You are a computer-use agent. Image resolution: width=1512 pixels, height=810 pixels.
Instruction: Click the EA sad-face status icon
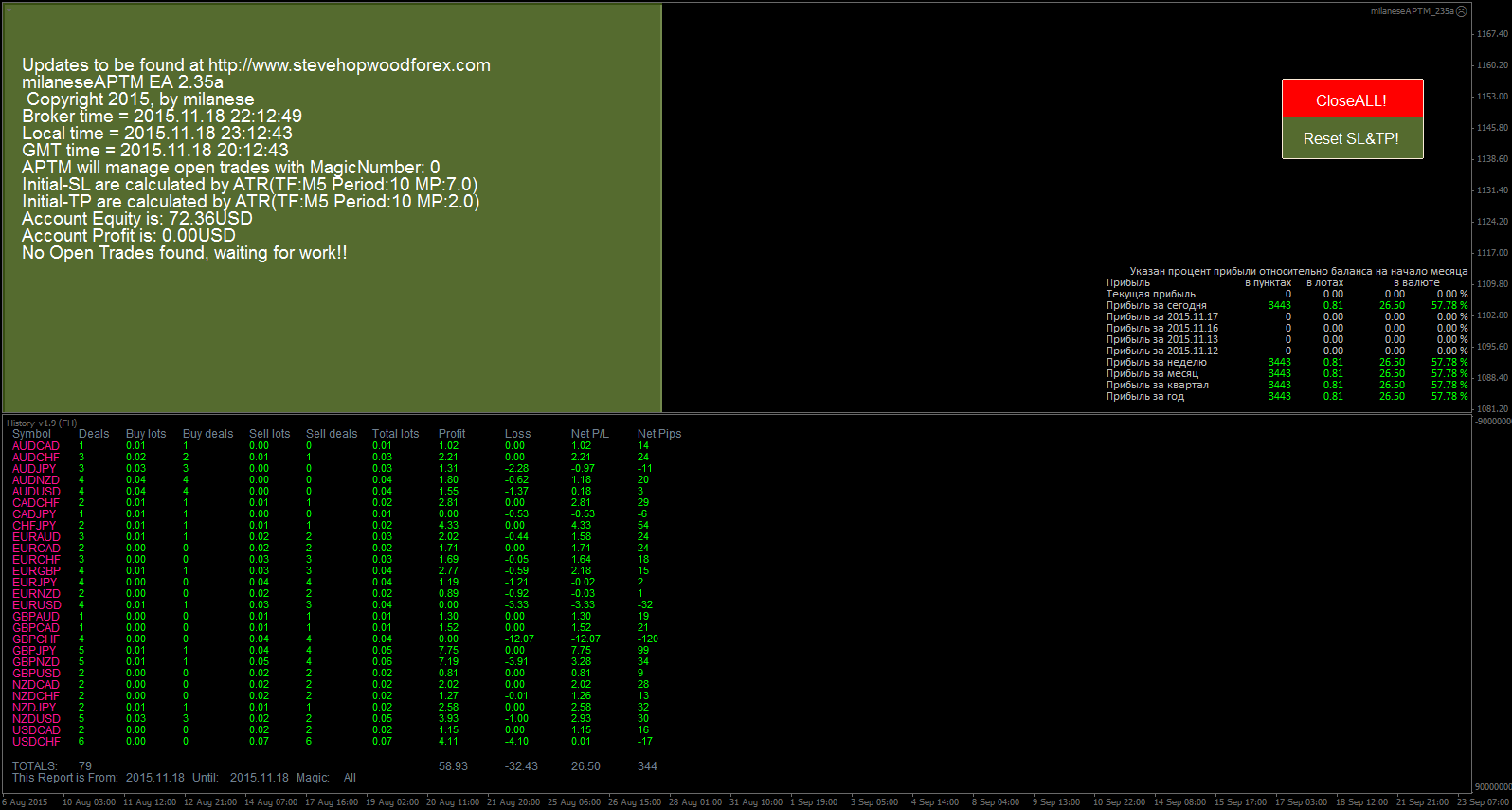click(1462, 11)
